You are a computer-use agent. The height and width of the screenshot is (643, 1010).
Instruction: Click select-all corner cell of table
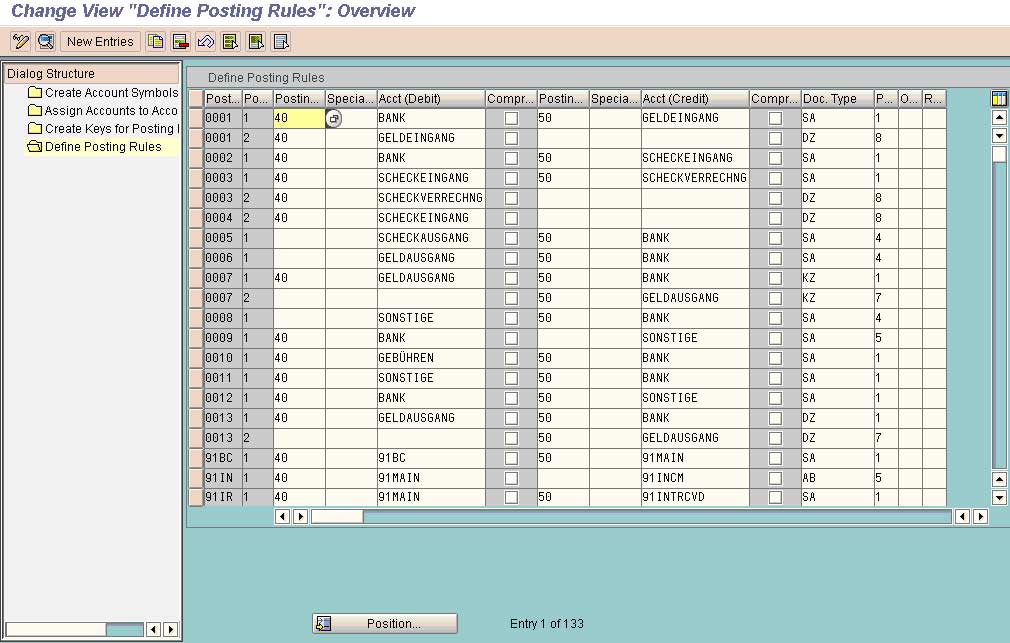click(196, 99)
